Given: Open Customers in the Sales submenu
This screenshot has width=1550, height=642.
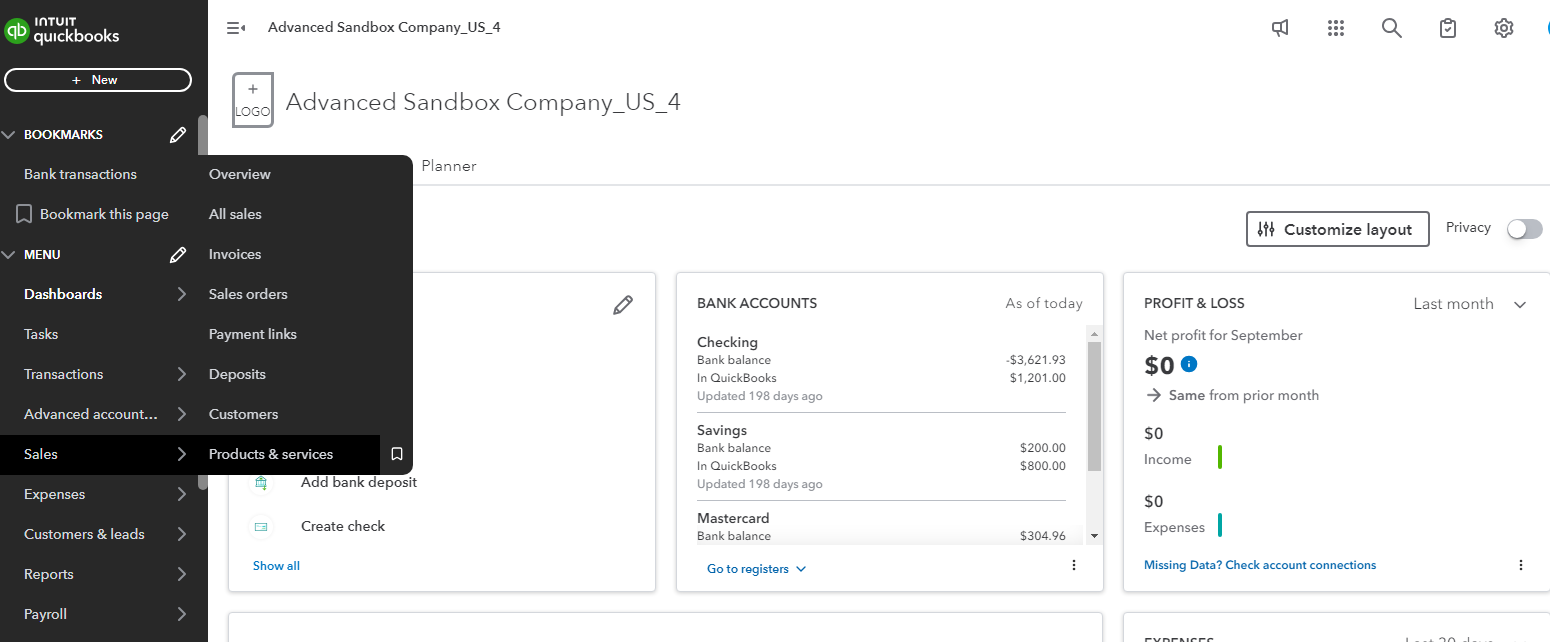Looking at the screenshot, I should pos(243,414).
